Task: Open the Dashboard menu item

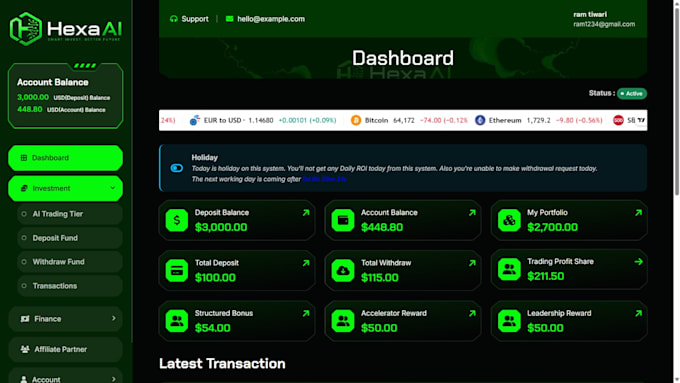Action: pos(65,158)
